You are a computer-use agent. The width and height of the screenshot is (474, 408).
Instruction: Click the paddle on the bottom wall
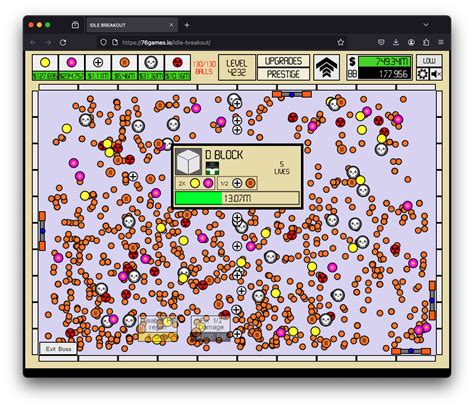pos(411,351)
